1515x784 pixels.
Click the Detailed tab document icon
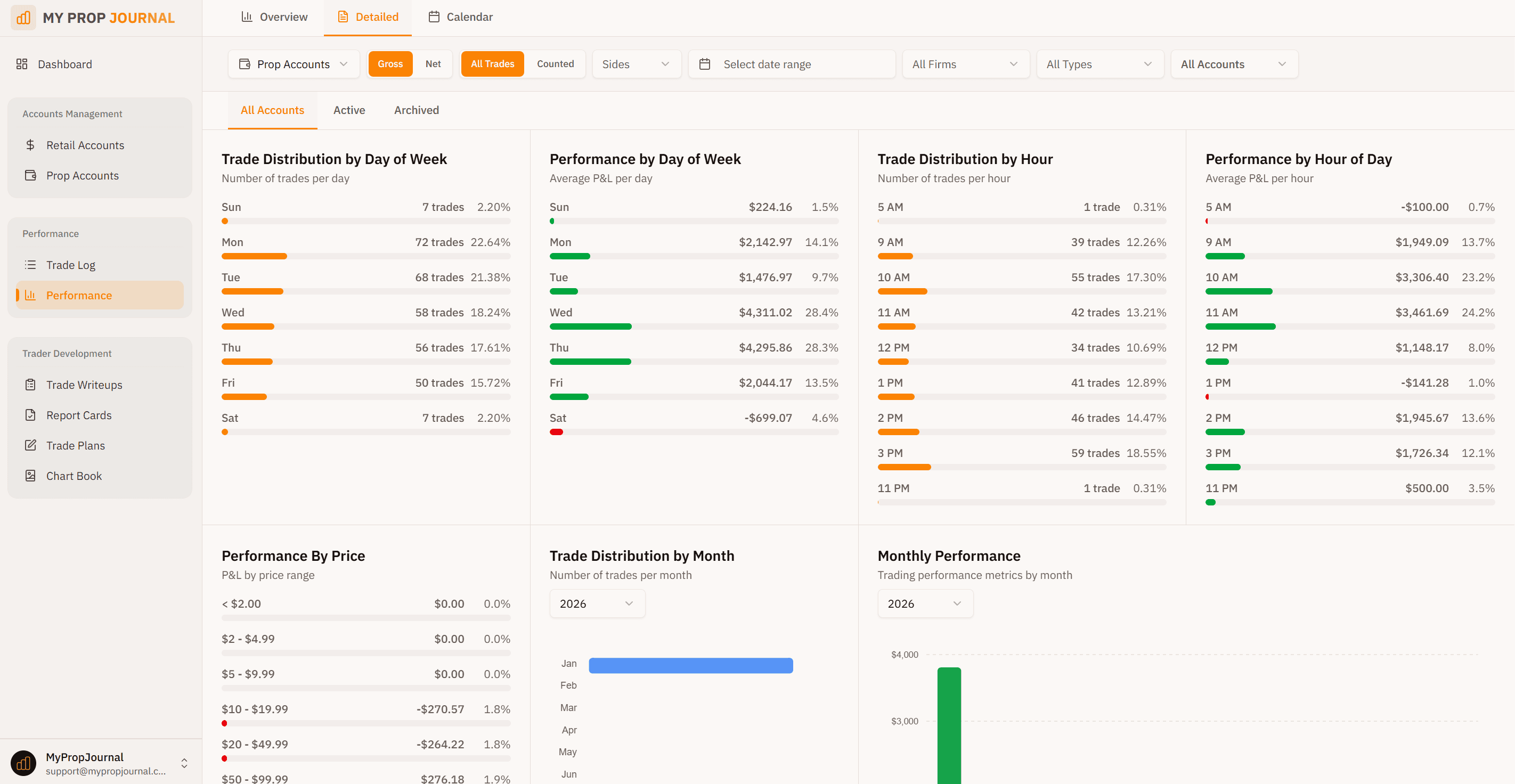343,17
